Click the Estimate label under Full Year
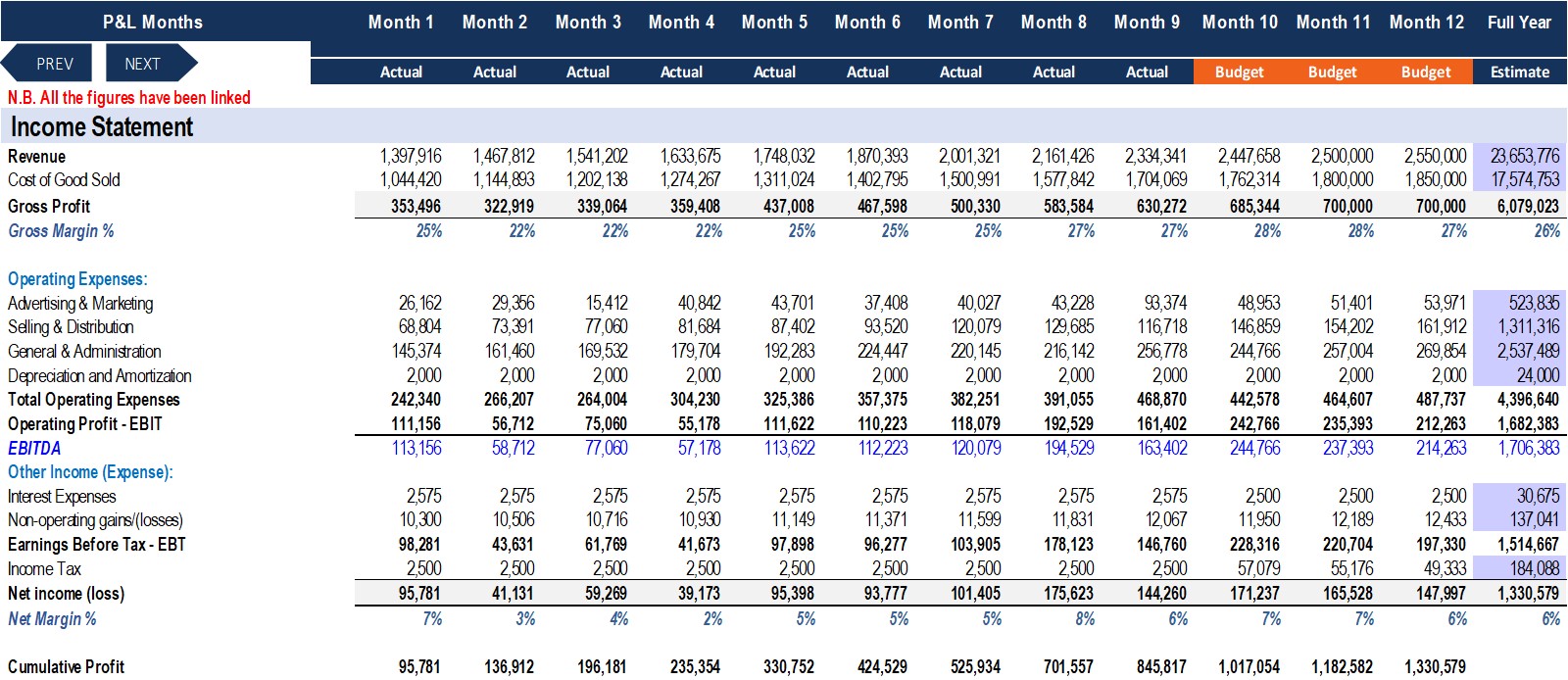 pos(1520,72)
